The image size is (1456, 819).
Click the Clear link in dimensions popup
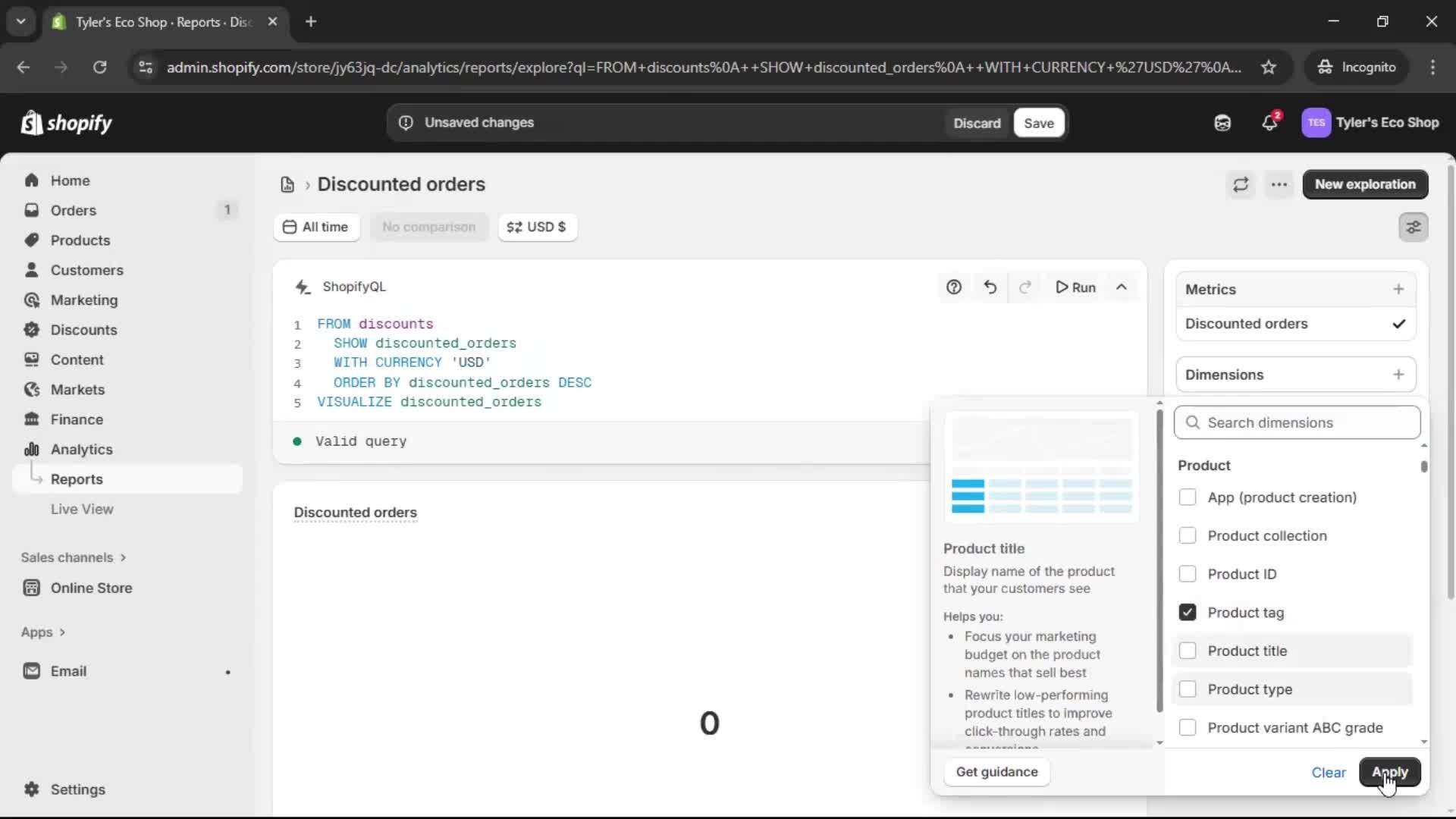click(x=1328, y=772)
